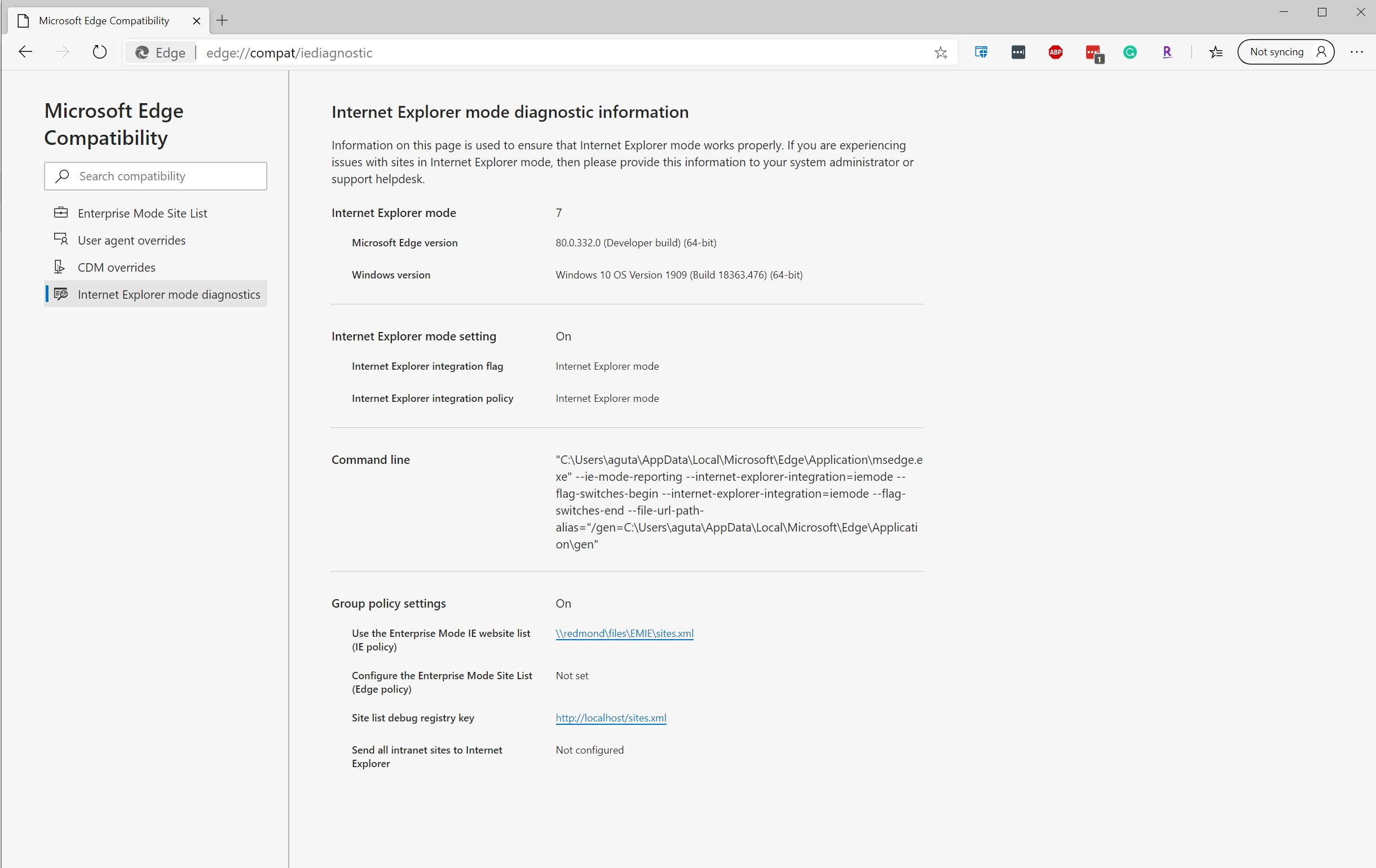Open the Rakuten extension
1376x868 pixels.
[x=1167, y=52]
